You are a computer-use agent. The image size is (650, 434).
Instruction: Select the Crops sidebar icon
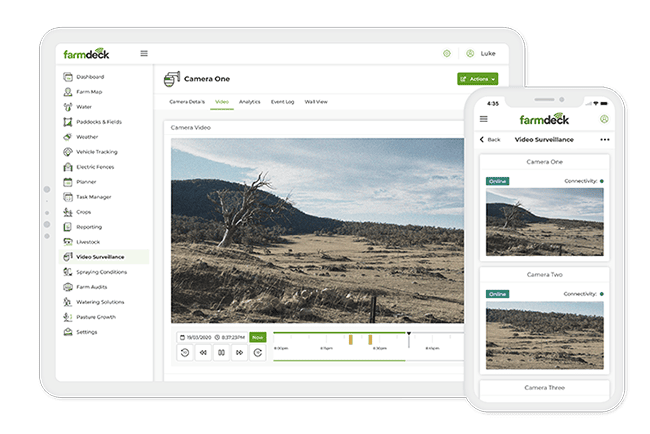pyautogui.click(x=68, y=212)
